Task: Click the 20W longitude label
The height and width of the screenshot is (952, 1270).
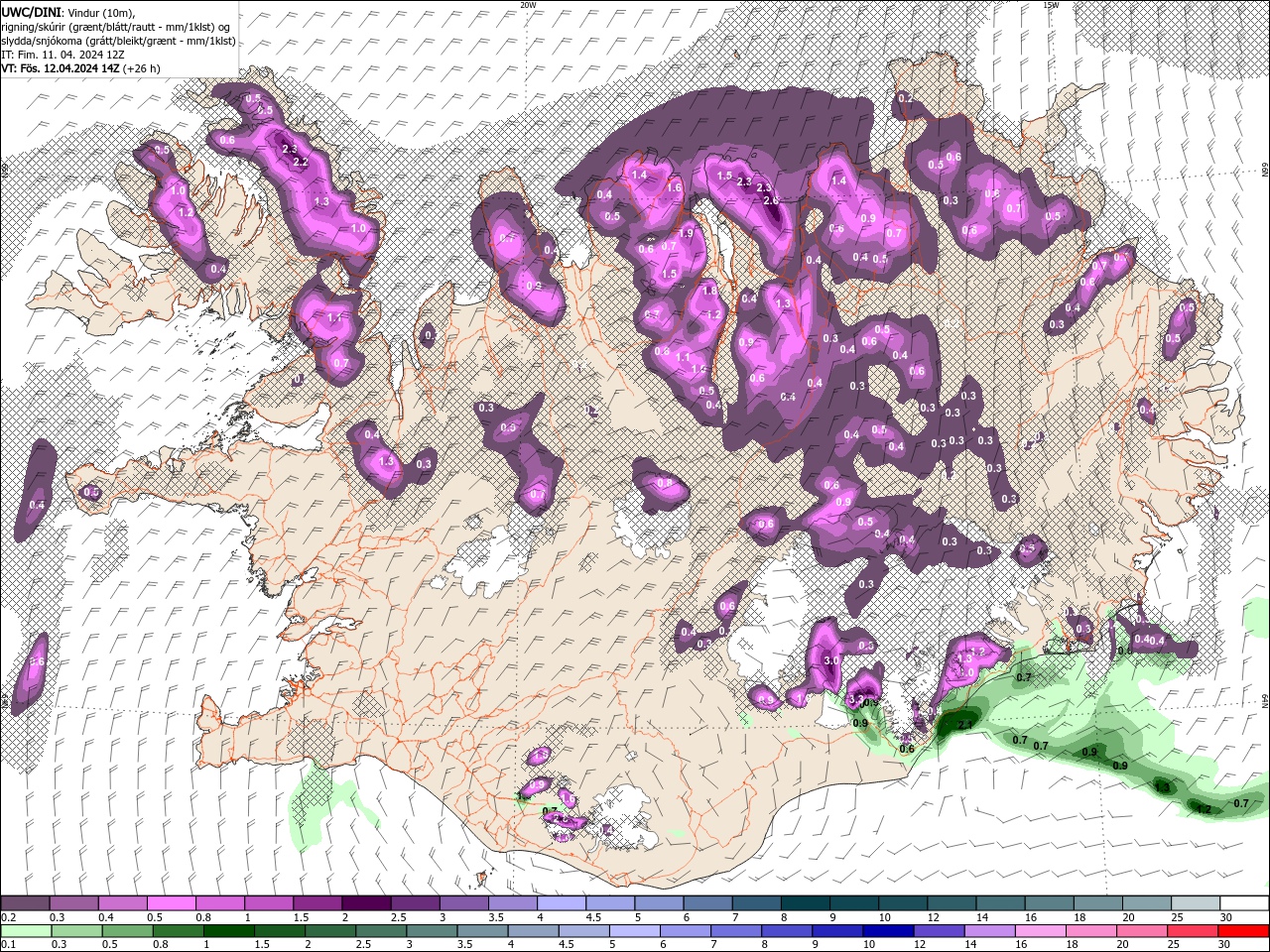Action: point(527,5)
